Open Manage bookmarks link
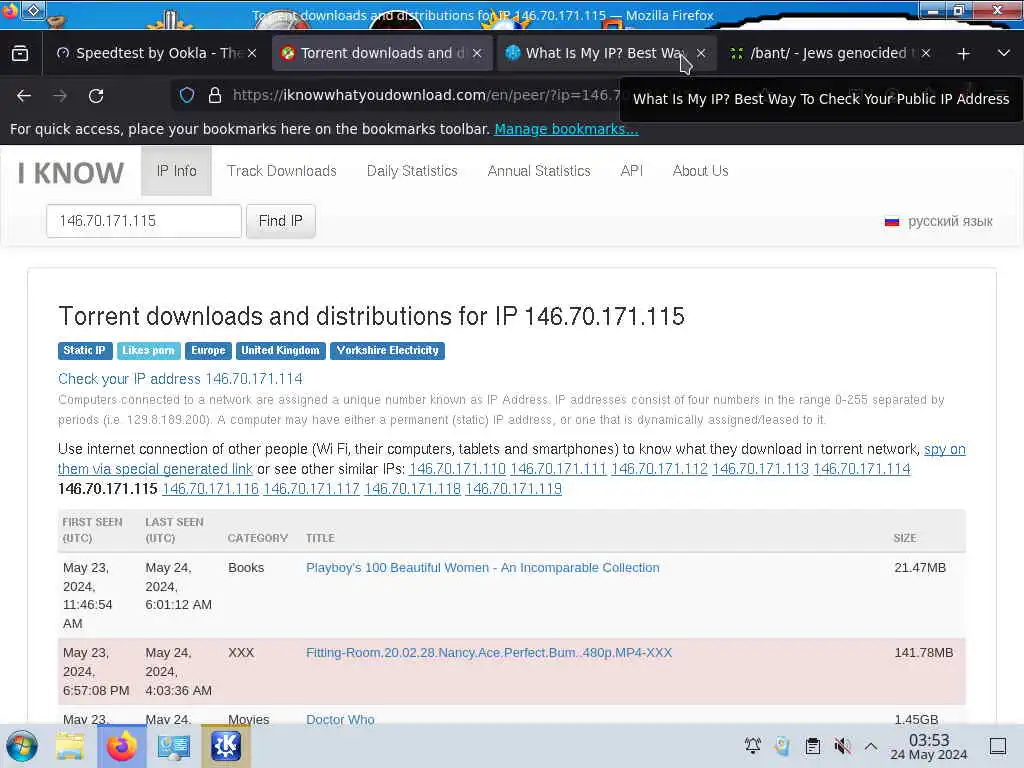 (x=566, y=129)
